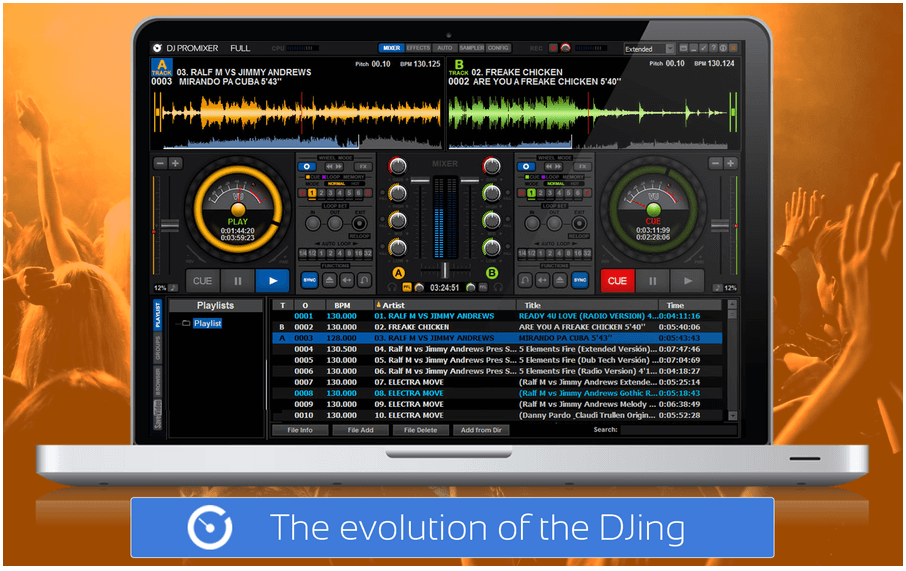The image size is (906, 571).
Task: Click deck A loop-back function icon
Action: pyautogui.click(x=365, y=280)
